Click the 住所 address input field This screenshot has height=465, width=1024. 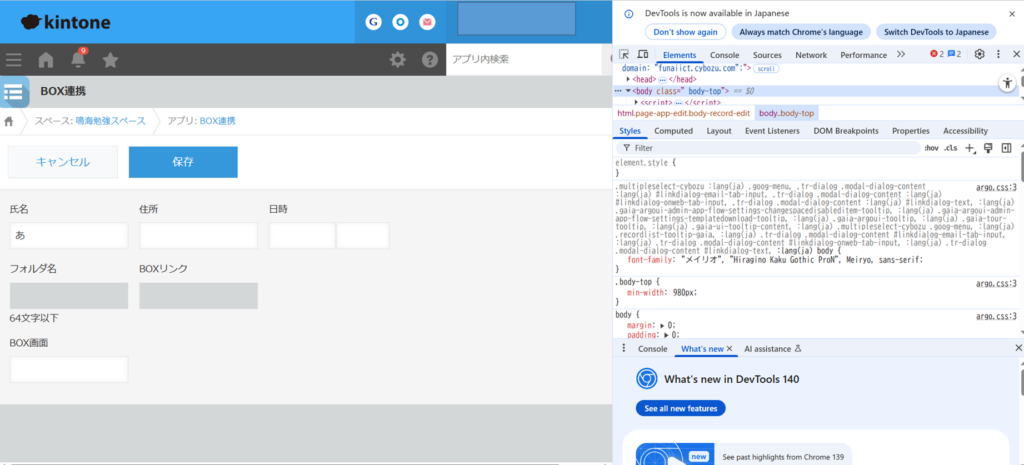coord(199,236)
